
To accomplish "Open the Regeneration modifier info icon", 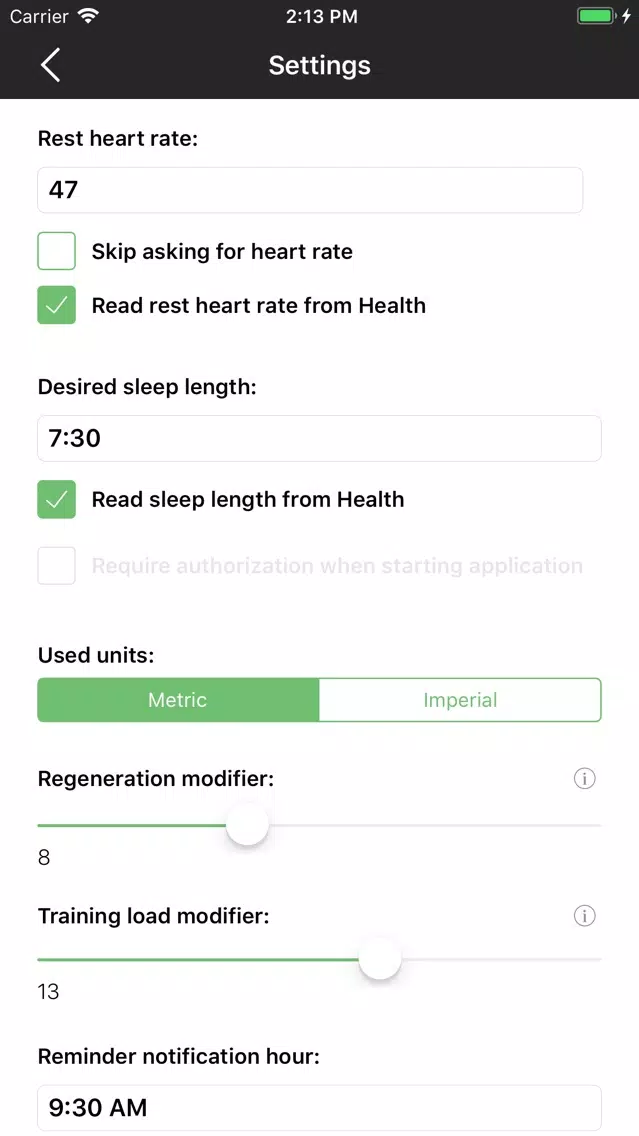I will (x=585, y=779).
